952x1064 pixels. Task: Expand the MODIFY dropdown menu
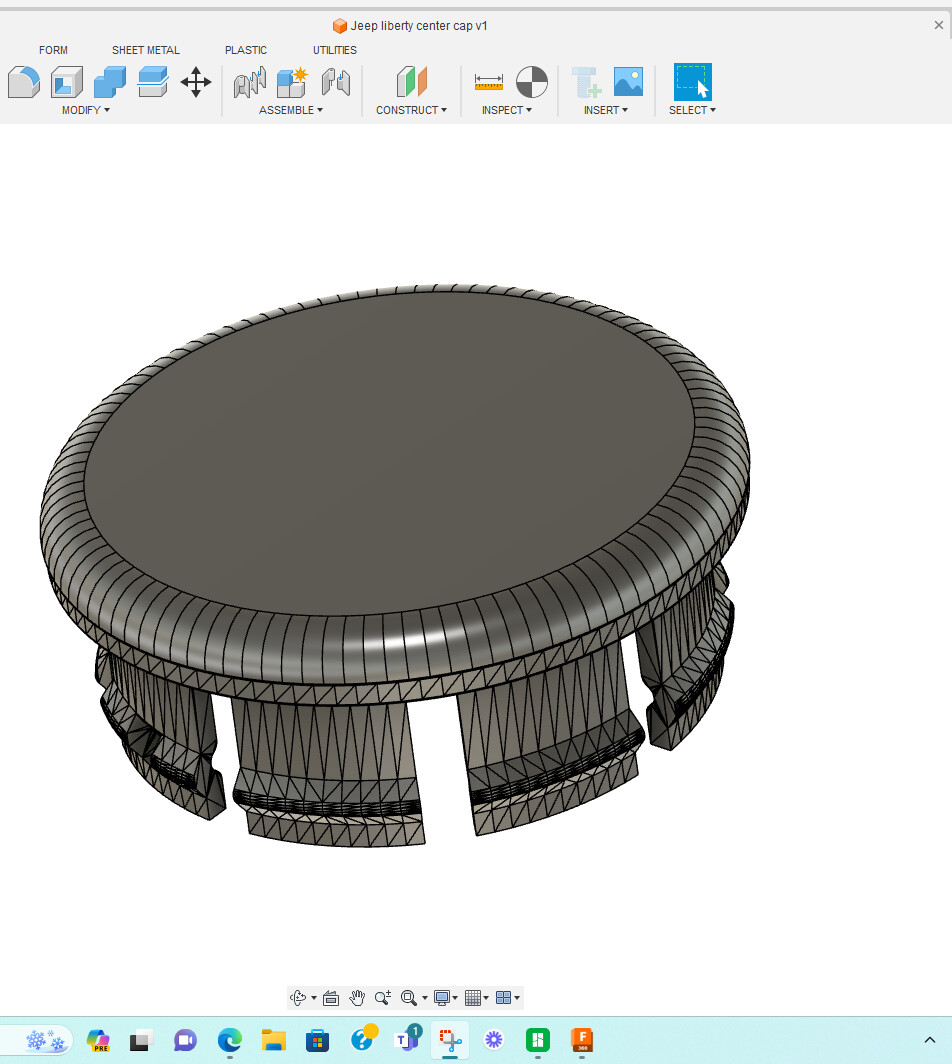tap(85, 110)
